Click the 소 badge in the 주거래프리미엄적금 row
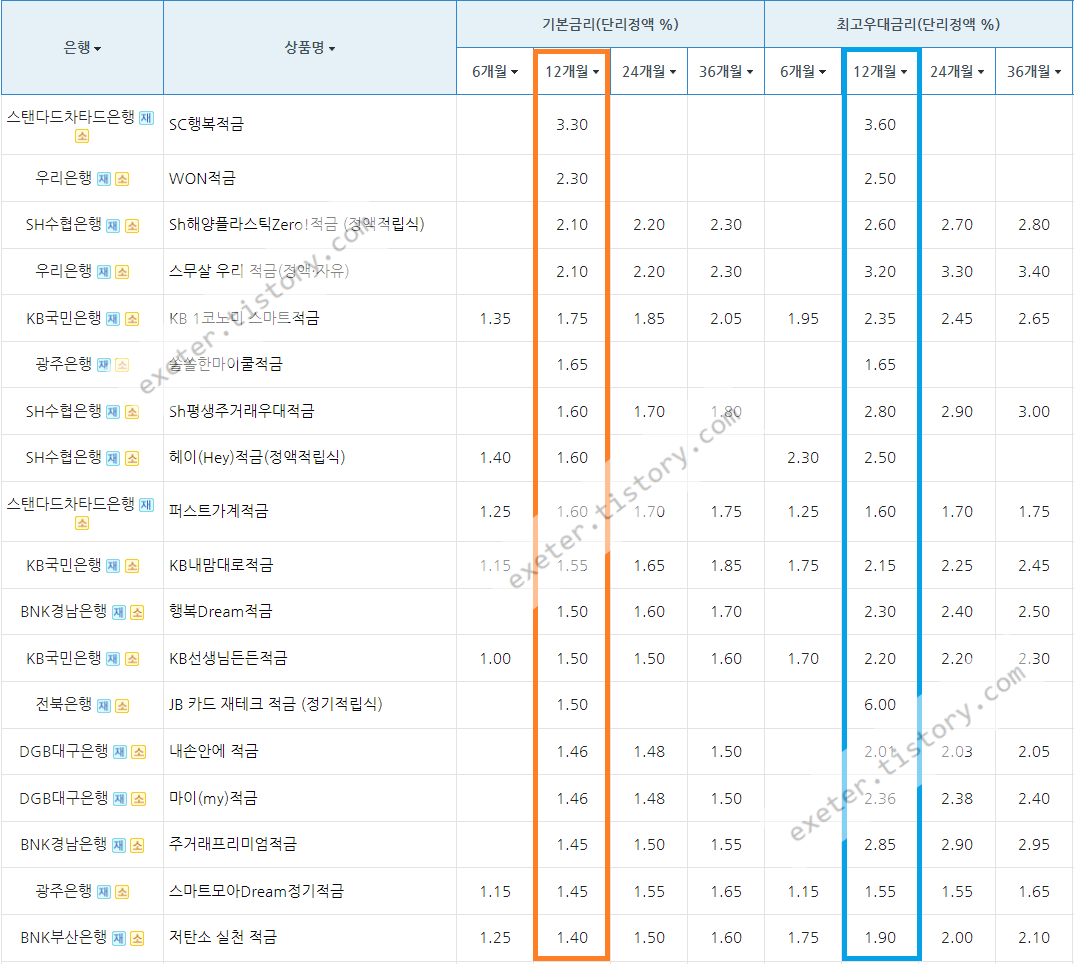1074x964 pixels. 138,845
